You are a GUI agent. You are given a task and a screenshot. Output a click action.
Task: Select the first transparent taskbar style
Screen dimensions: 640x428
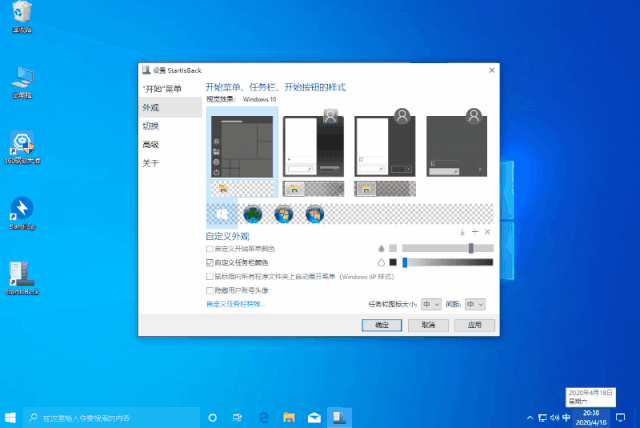point(242,189)
